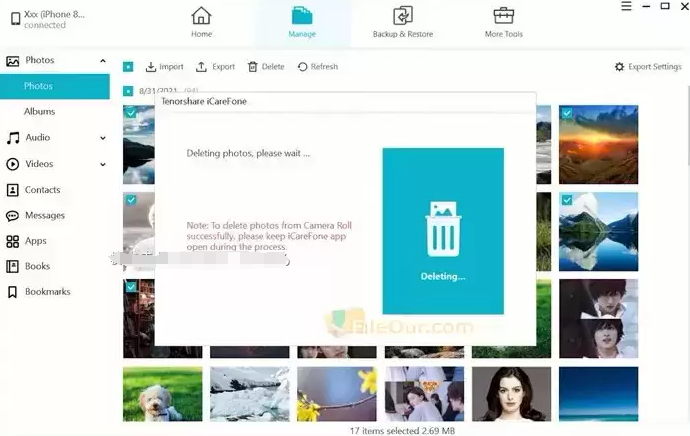The image size is (690, 436).
Task: Uncheck the first top-left photo checkbox
Action: [131, 113]
